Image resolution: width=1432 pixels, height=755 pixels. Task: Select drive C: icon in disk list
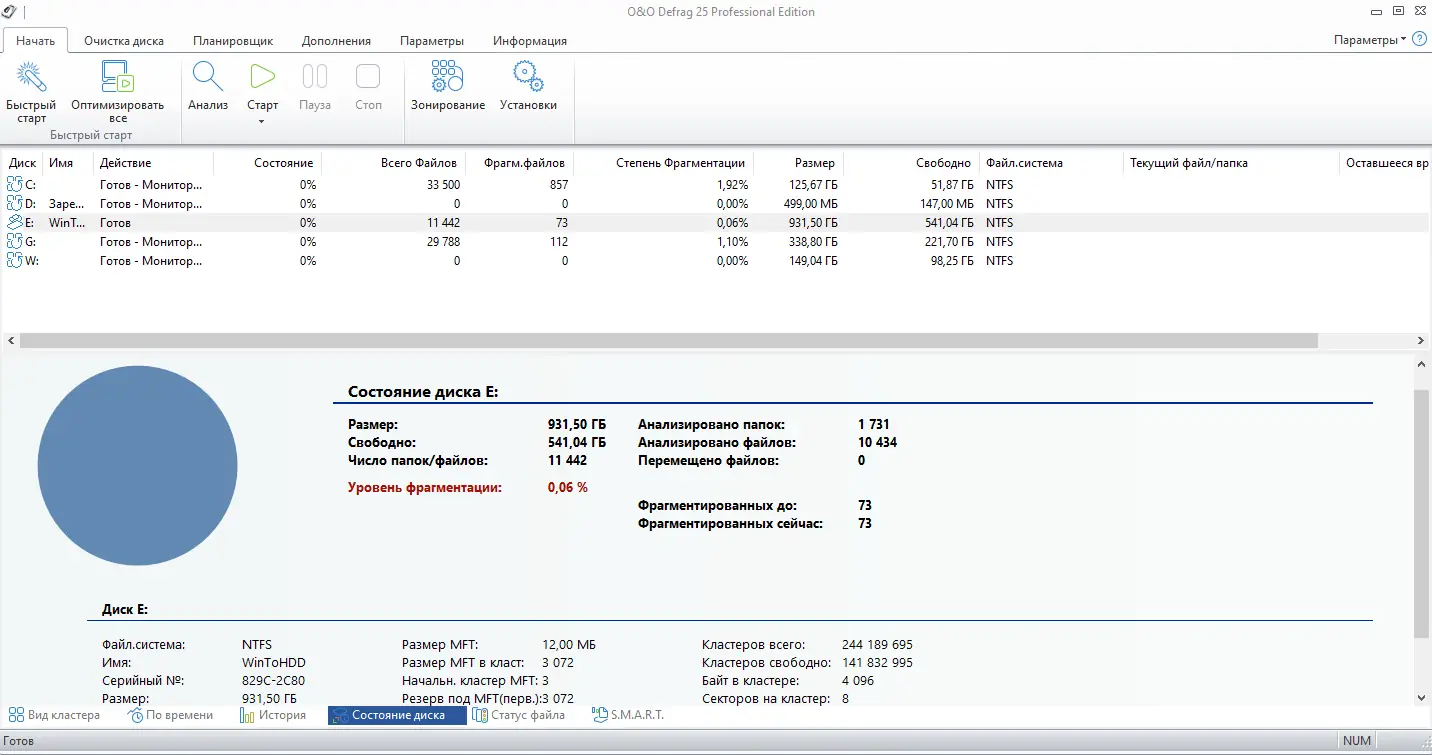point(14,184)
